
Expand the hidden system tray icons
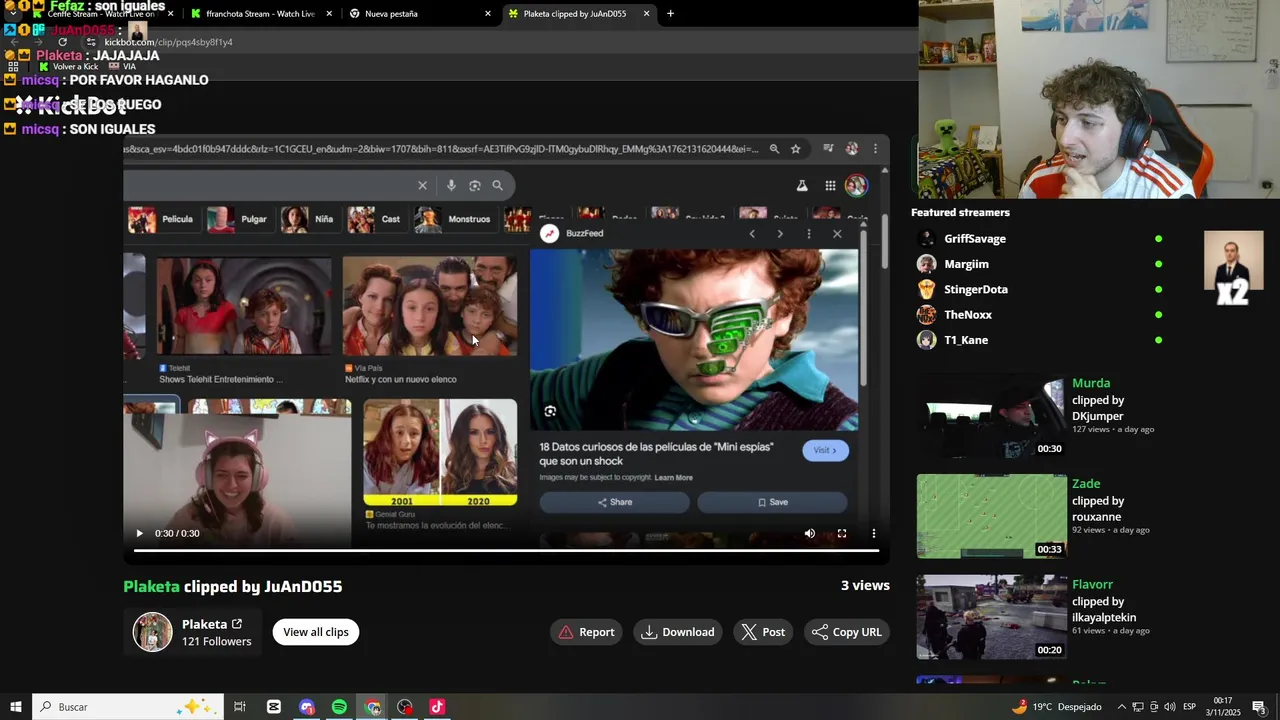(x=1121, y=707)
